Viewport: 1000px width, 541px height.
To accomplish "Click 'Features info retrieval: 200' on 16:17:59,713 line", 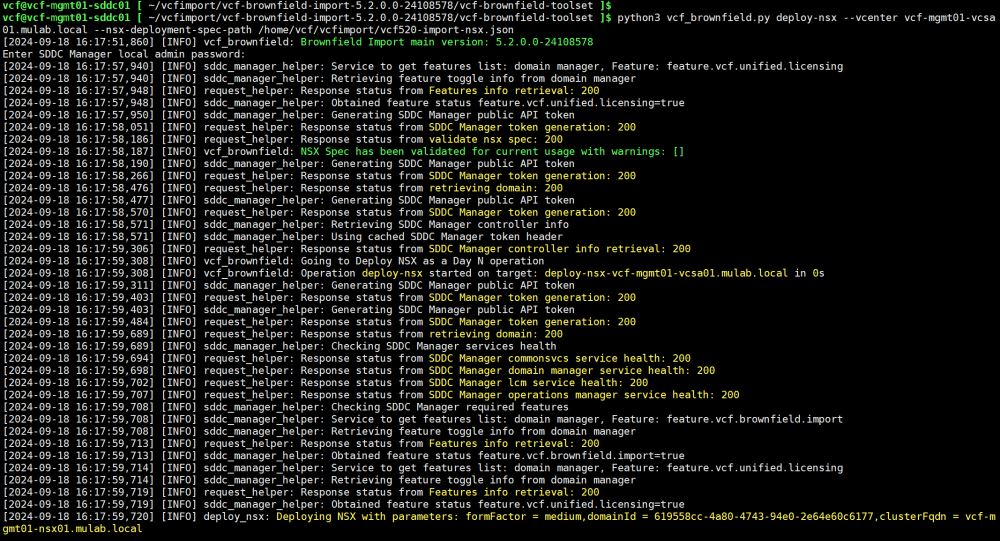I will [514, 444].
